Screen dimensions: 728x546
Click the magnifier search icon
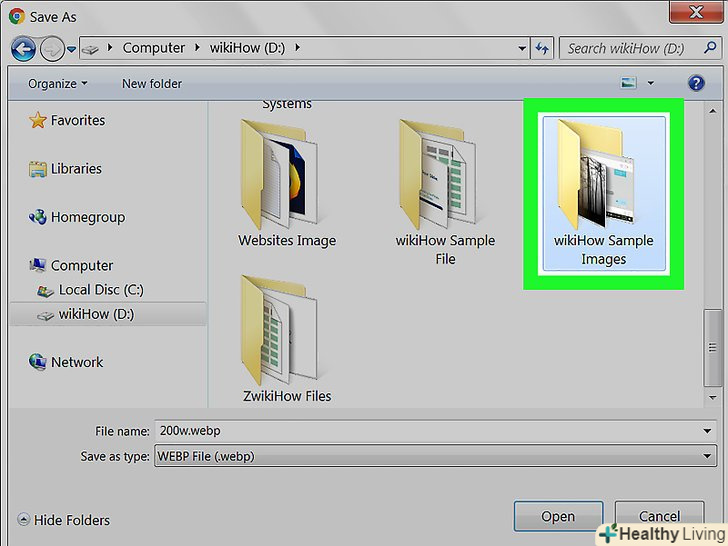click(709, 47)
